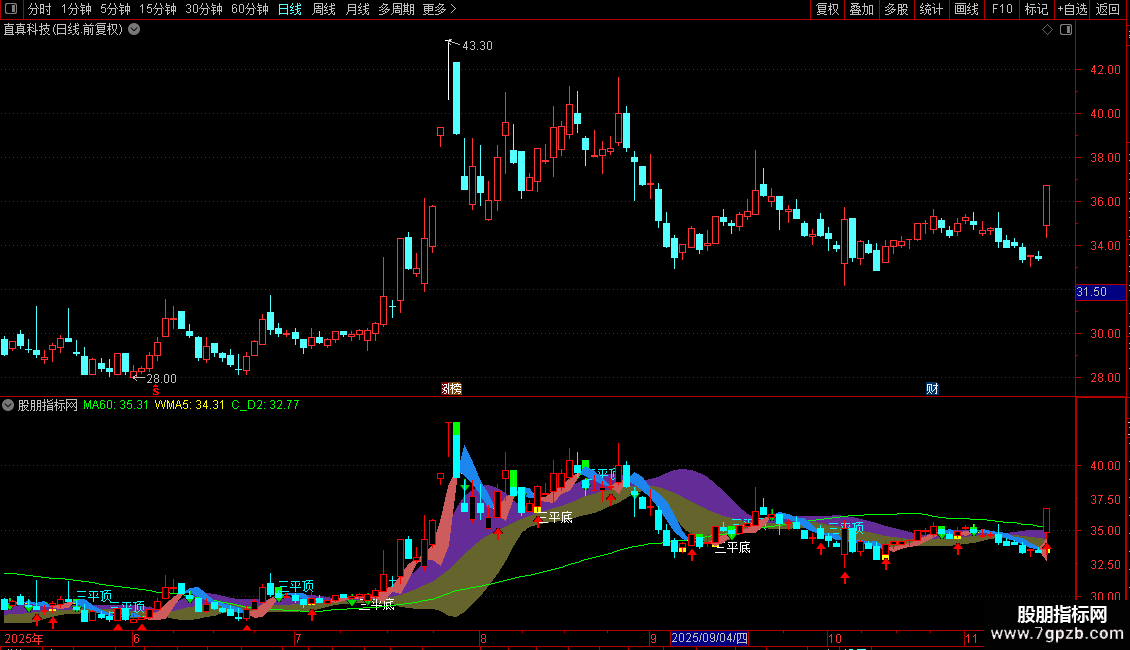The image size is (1130, 650).
Task: Click the 返回 back button
Action: 1108,9
